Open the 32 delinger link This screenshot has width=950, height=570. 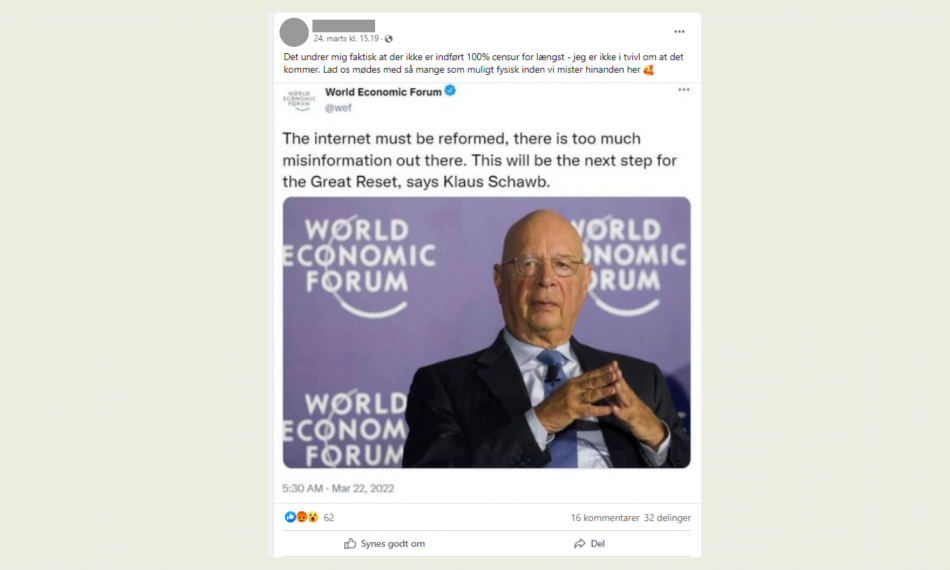coord(667,518)
